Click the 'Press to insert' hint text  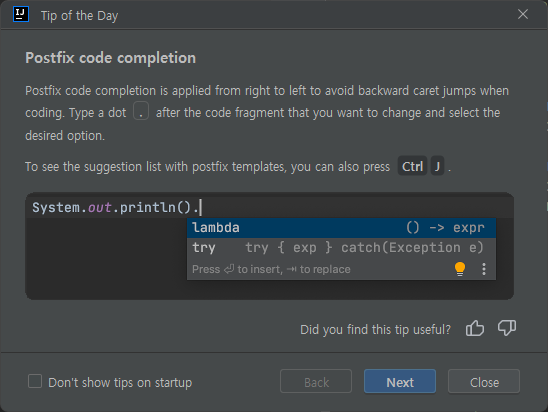tap(271, 269)
